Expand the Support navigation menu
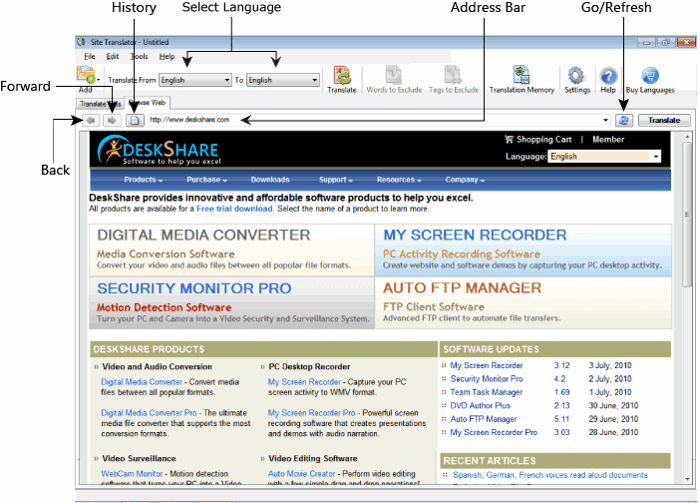Viewport: 700px width, 503px height. (x=336, y=180)
